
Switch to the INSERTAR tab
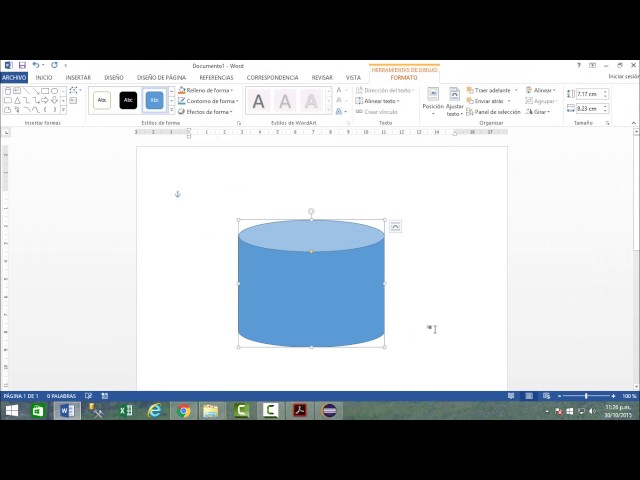[78, 77]
